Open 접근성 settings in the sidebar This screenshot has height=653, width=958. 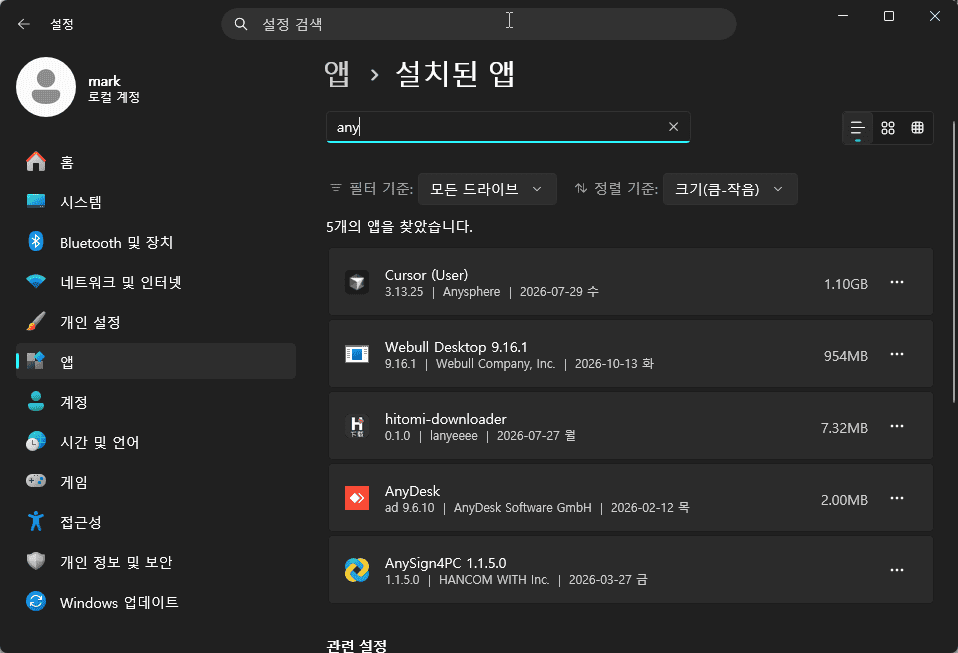[x=156, y=522]
